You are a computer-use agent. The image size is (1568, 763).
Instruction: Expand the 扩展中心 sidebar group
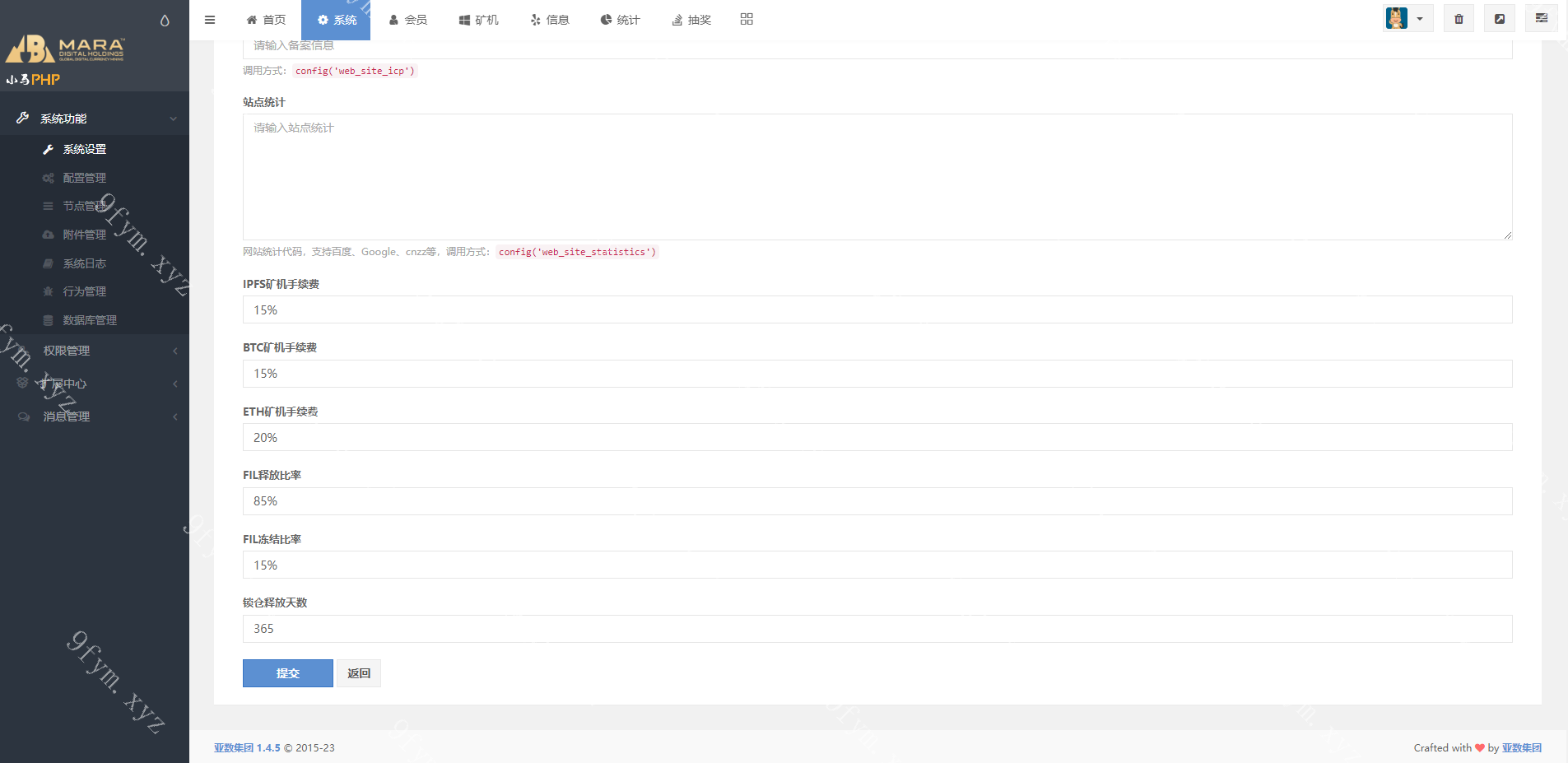click(x=95, y=384)
